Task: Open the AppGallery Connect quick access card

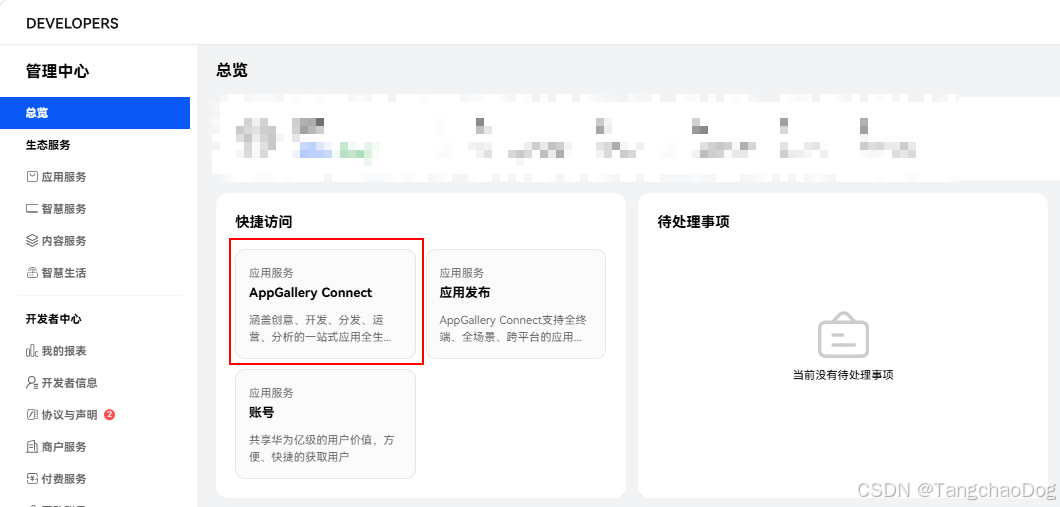Action: [325, 304]
